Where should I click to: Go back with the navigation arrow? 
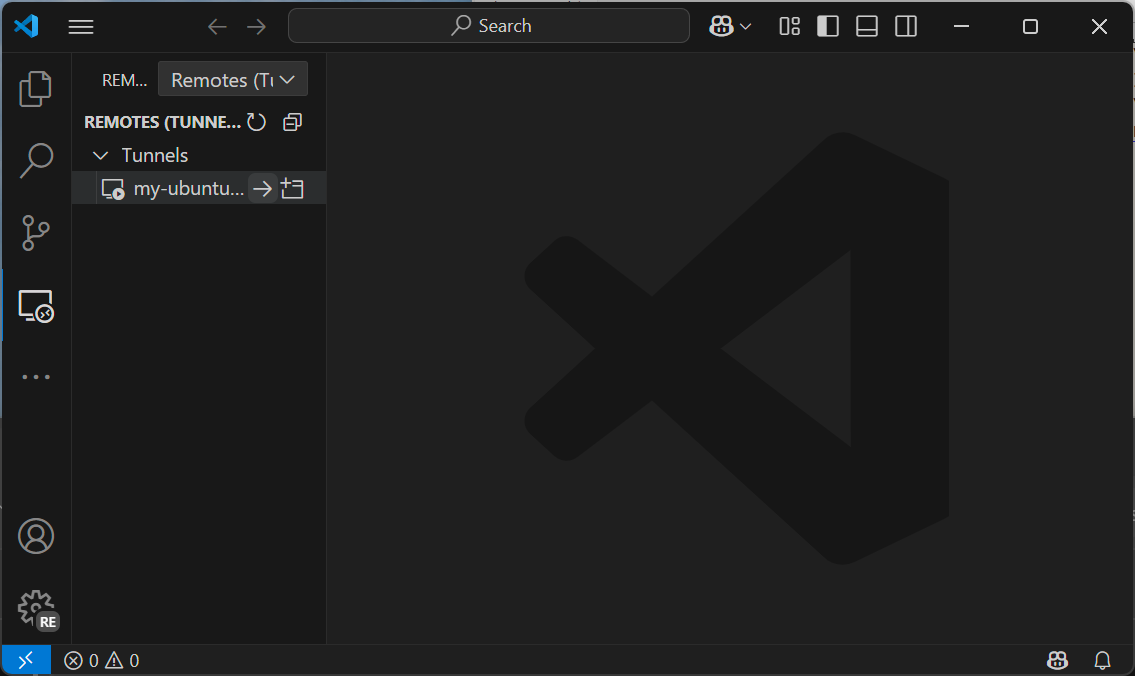[x=217, y=27]
